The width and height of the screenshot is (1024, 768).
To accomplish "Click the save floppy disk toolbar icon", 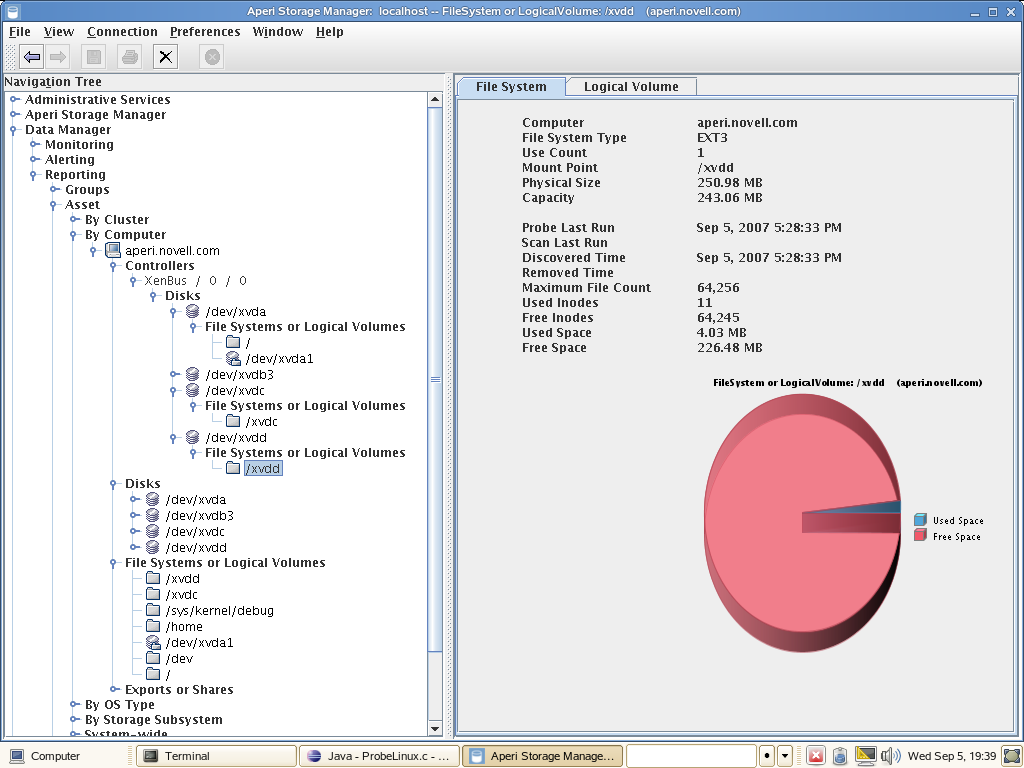I will click(x=93, y=57).
